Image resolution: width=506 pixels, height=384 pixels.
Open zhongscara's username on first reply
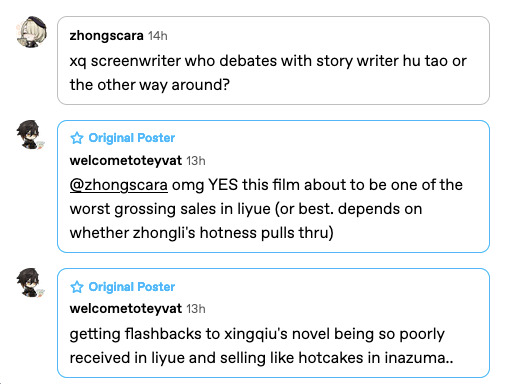point(106,35)
